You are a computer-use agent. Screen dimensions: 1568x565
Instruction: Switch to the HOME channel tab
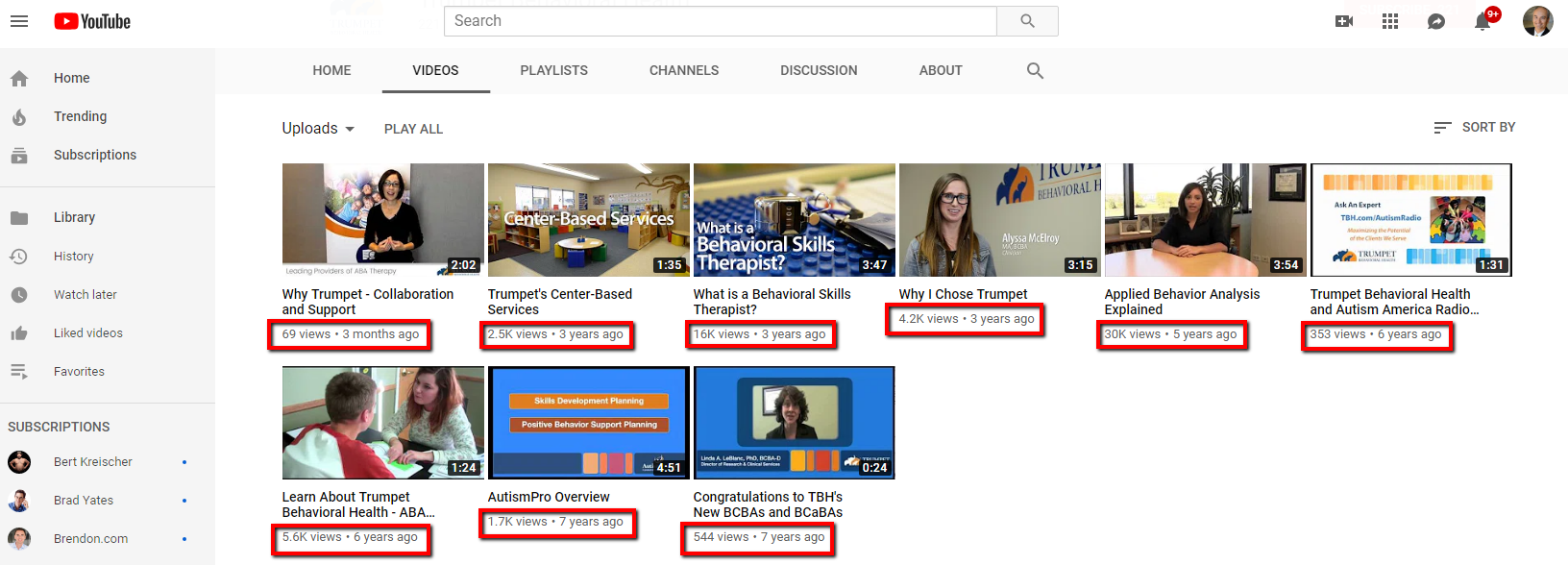coord(331,70)
